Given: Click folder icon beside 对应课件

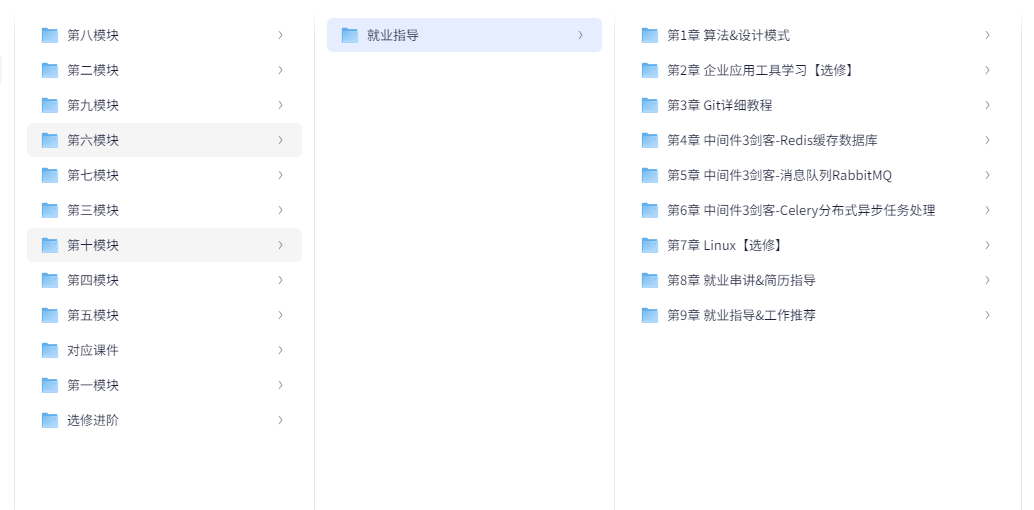Looking at the screenshot, I should 50,350.
